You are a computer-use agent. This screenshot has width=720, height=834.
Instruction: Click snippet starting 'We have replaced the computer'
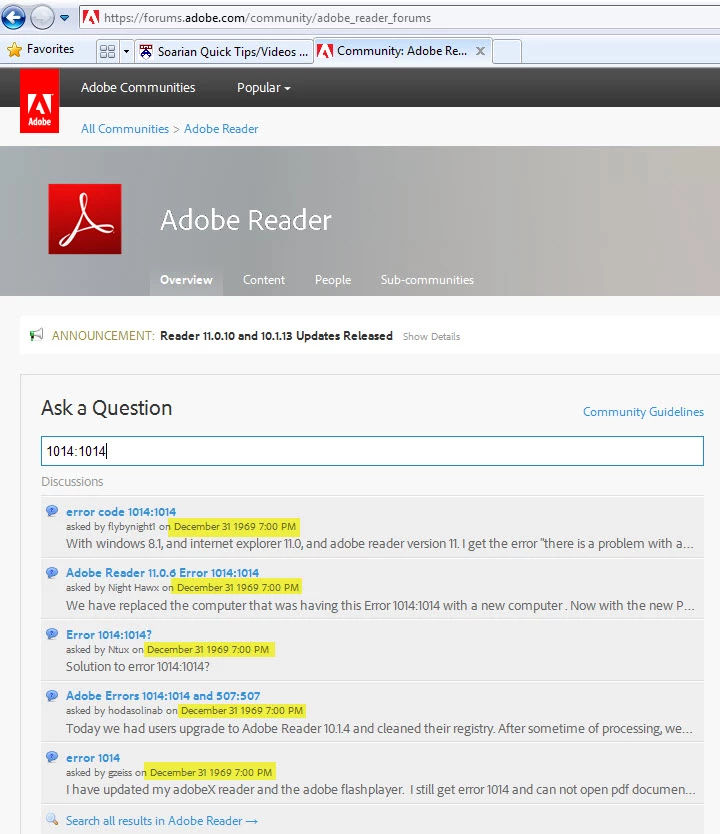pyautogui.click(x=380, y=605)
